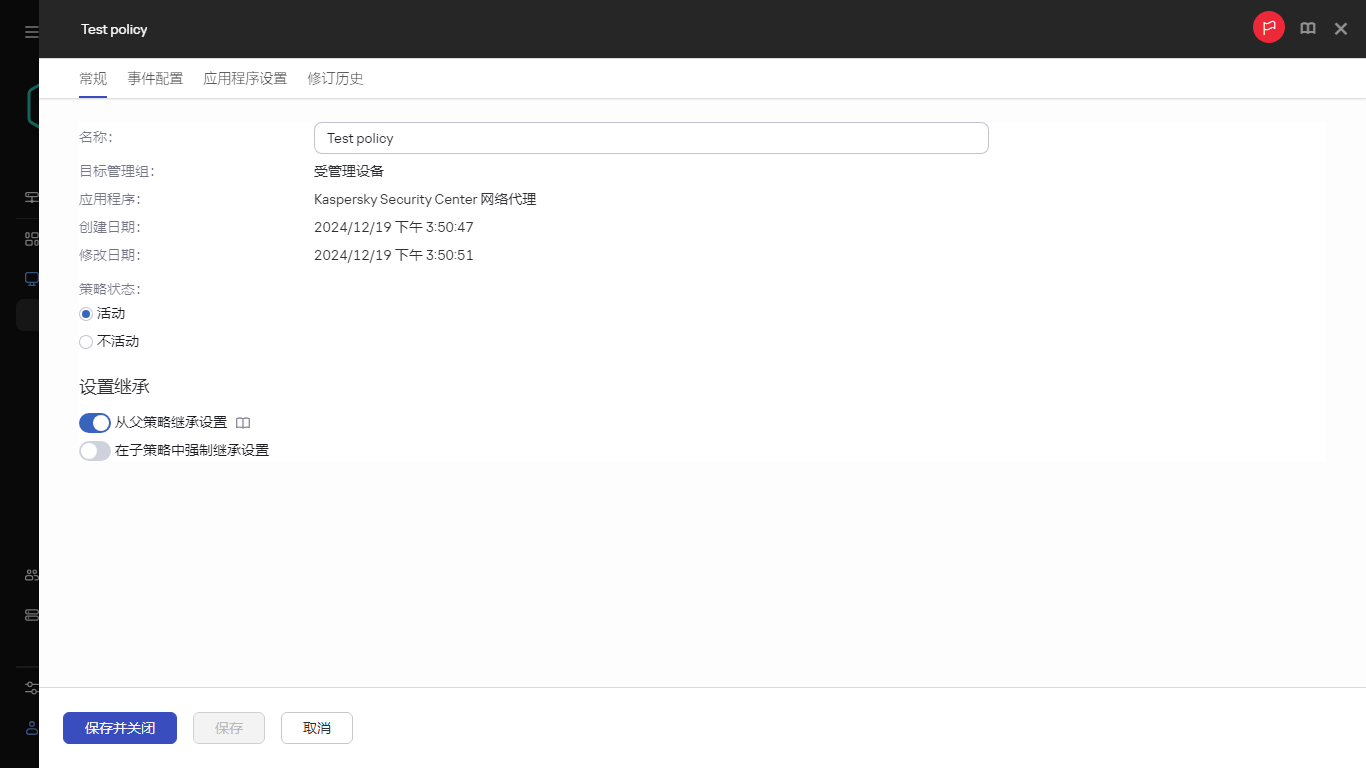Open the users and roles sidebar icon

click(30, 574)
